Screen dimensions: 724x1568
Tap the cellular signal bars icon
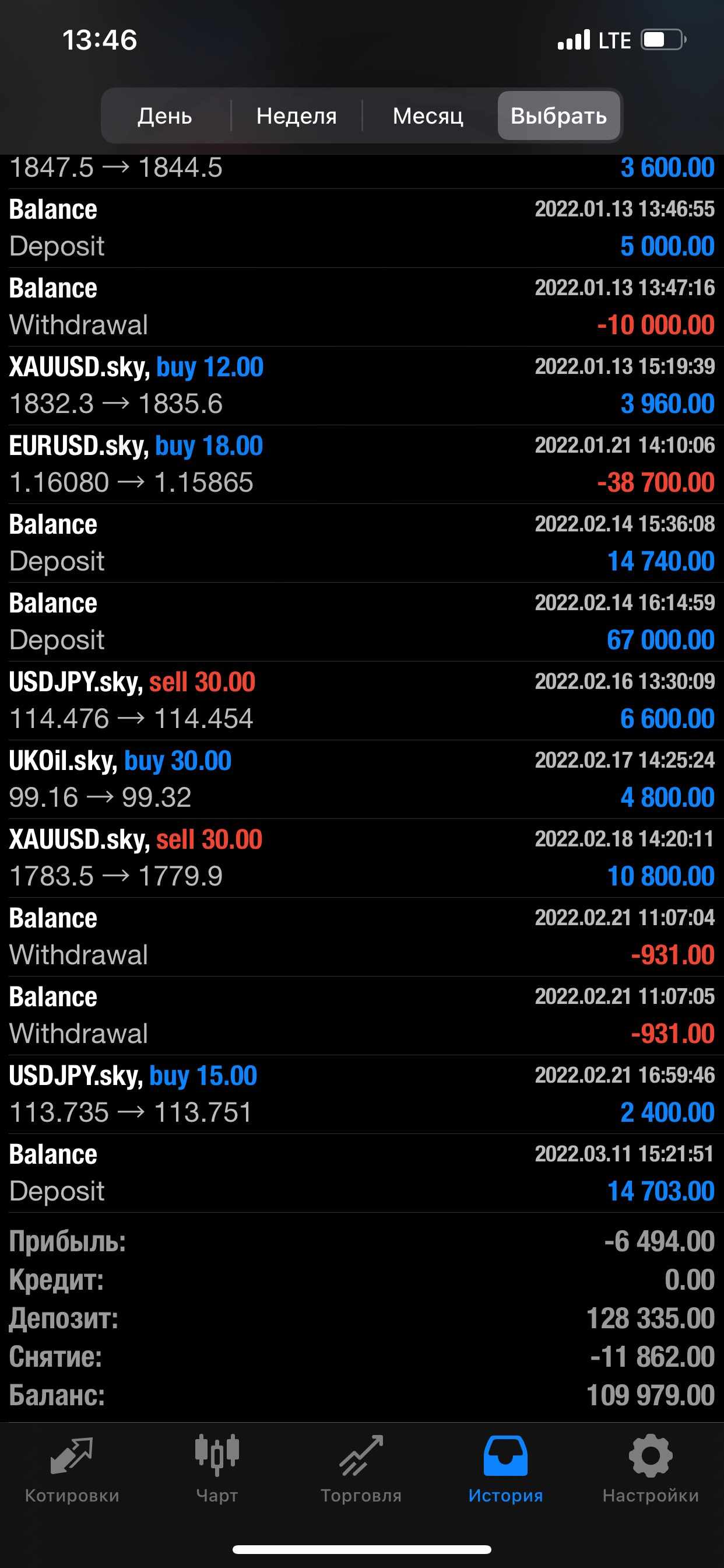[574, 40]
